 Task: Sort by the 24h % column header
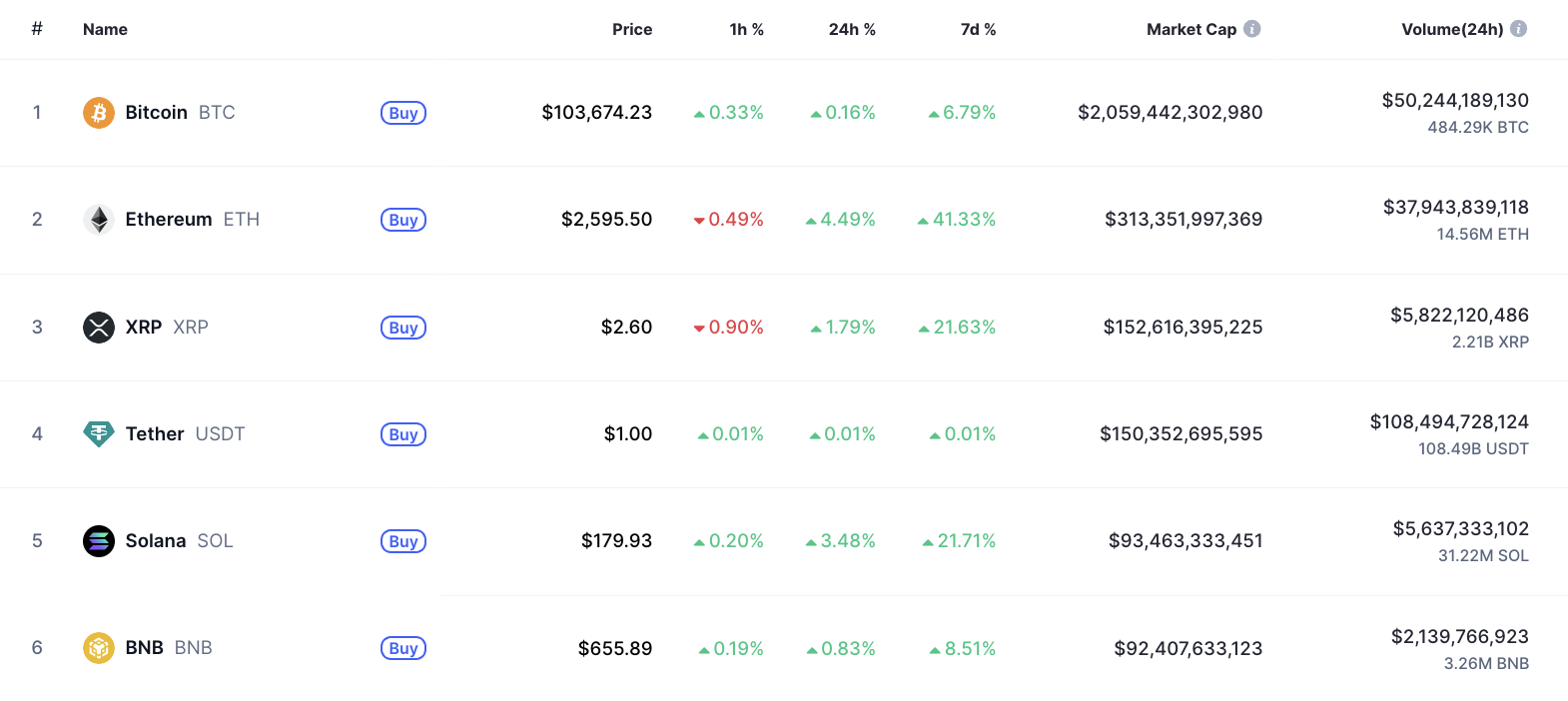pyautogui.click(x=851, y=30)
